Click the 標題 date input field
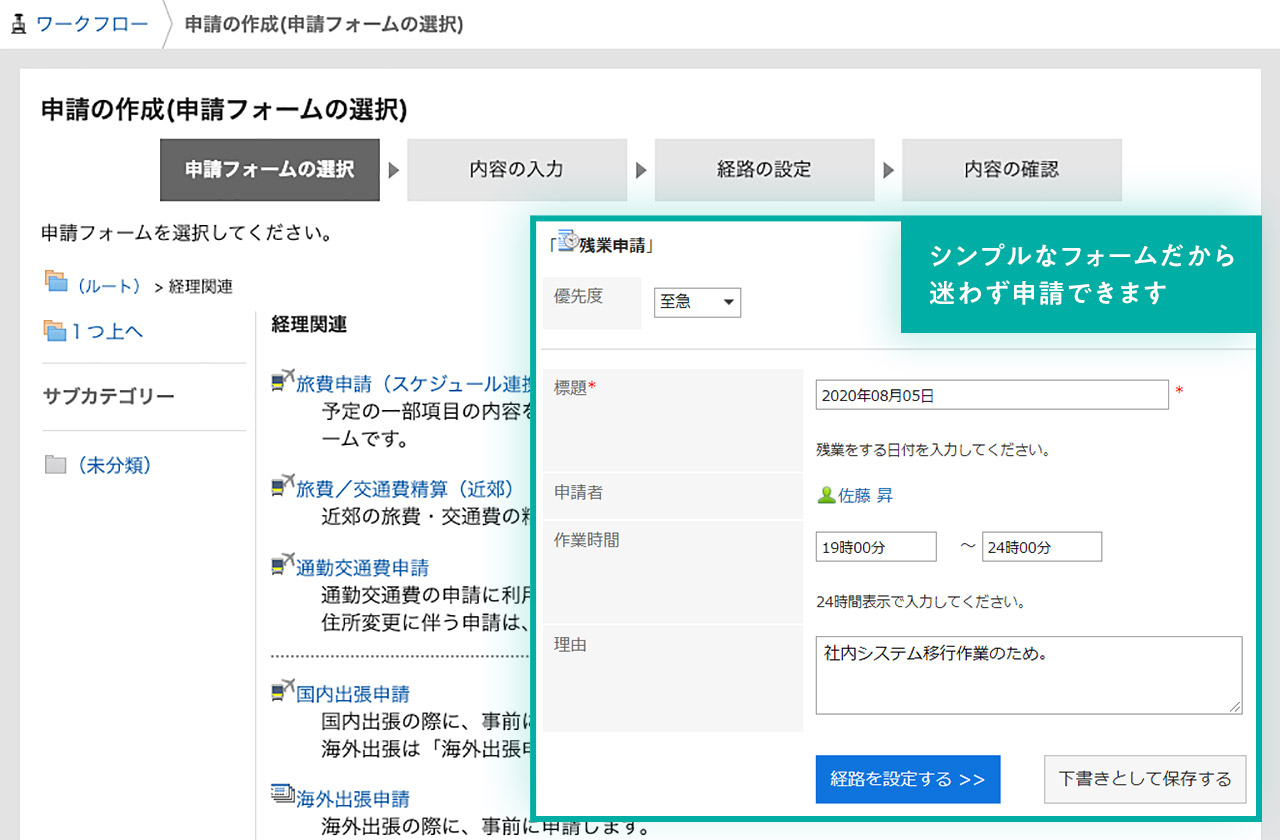The width and height of the screenshot is (1280, 840). 992,395
